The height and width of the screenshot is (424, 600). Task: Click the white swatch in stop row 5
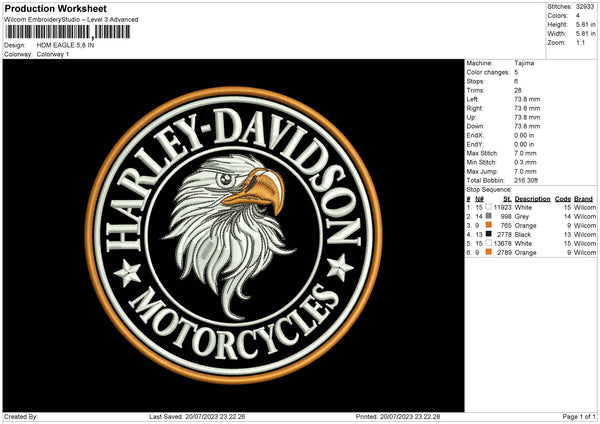[x=488, y=243]
